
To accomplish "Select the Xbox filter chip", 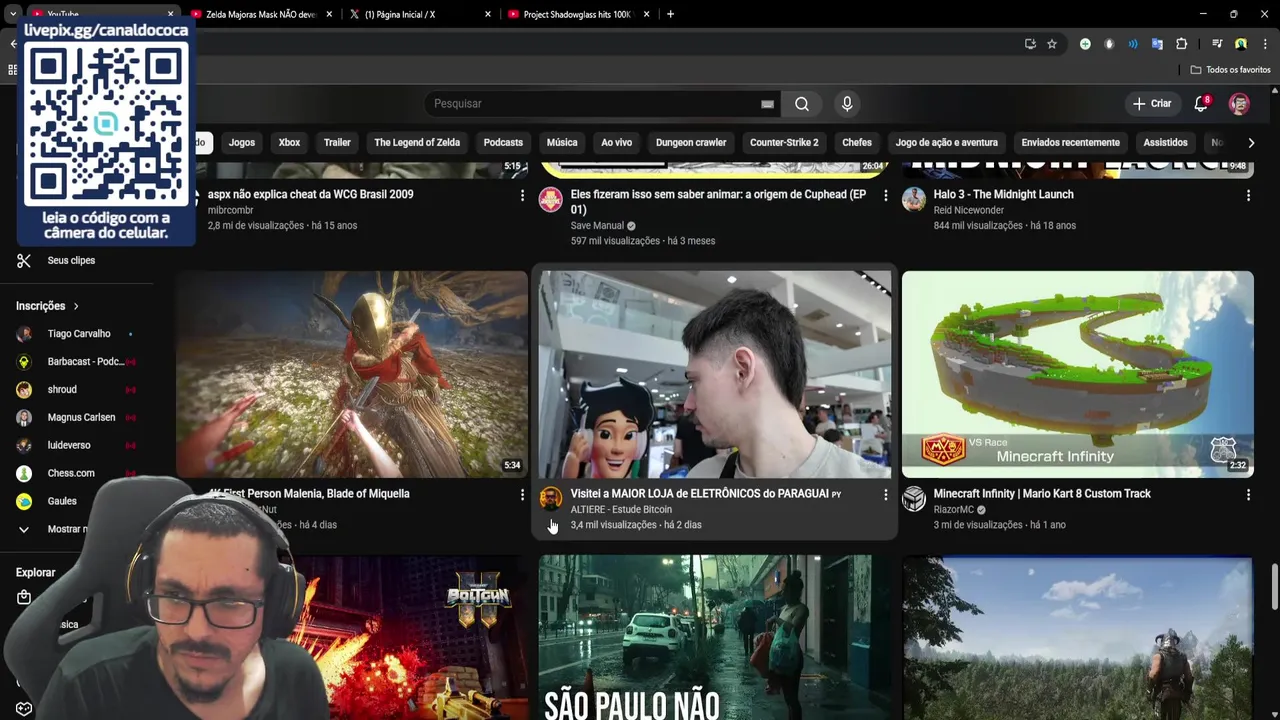I will [289, 142].
